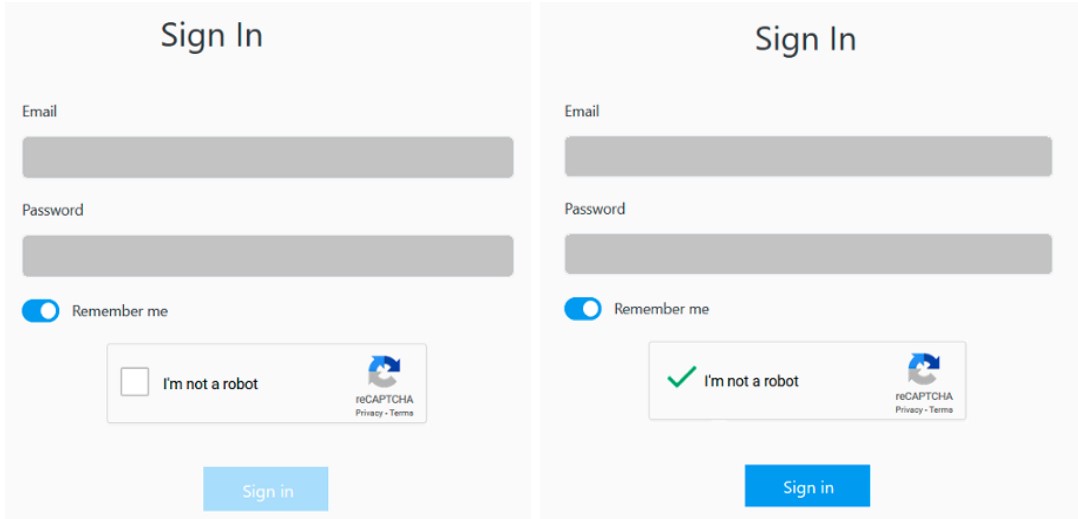The image size is (1078, 519).
Task: Toggle Remember me in the unverified captcha form
Action: coord(41,311)
